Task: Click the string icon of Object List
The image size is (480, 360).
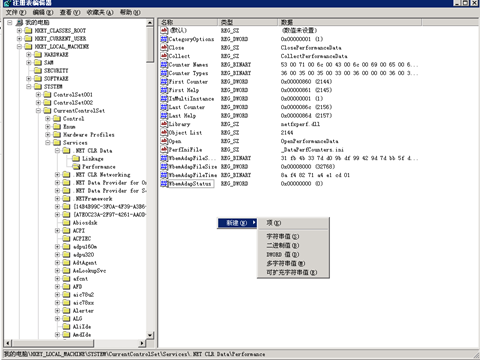Action: coord(164,133)
